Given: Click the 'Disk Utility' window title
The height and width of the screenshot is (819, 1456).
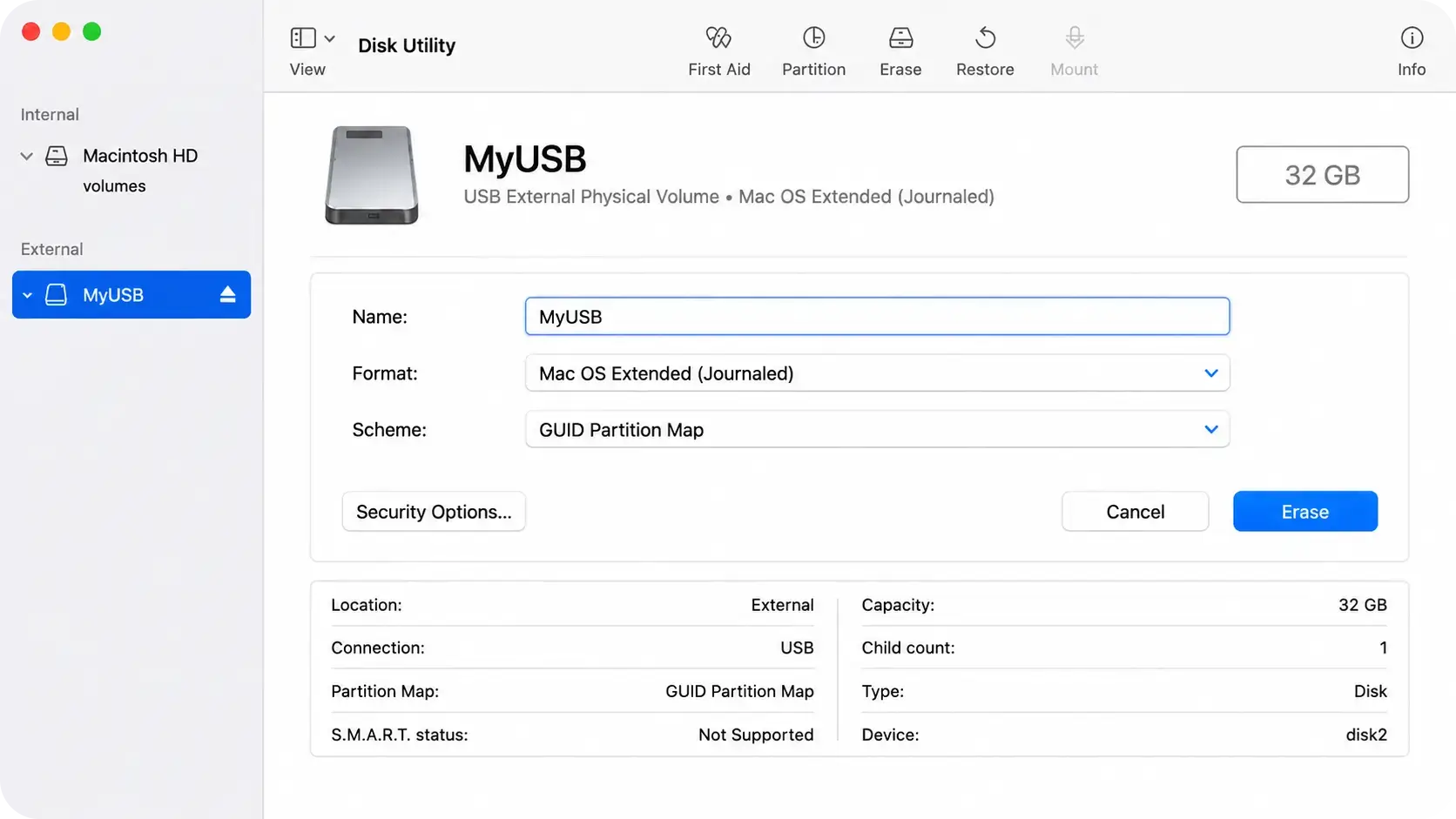Looking at the screenshot, I should (x=407, y=45).
